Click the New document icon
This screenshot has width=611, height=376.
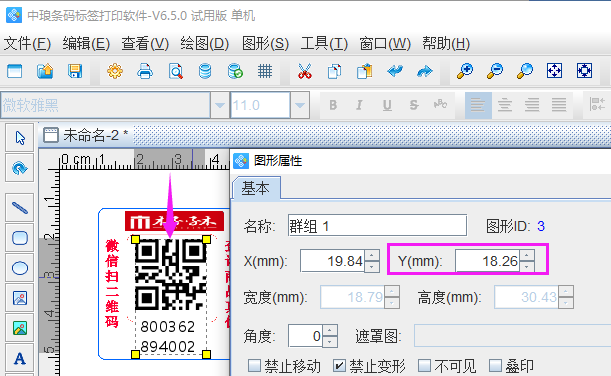click(15, 71)
